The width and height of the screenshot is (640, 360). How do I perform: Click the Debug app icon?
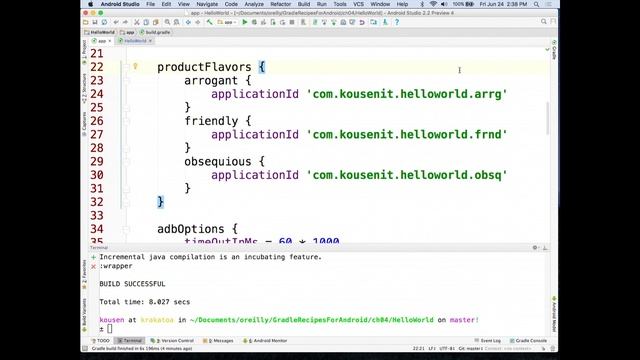point(254,22)
